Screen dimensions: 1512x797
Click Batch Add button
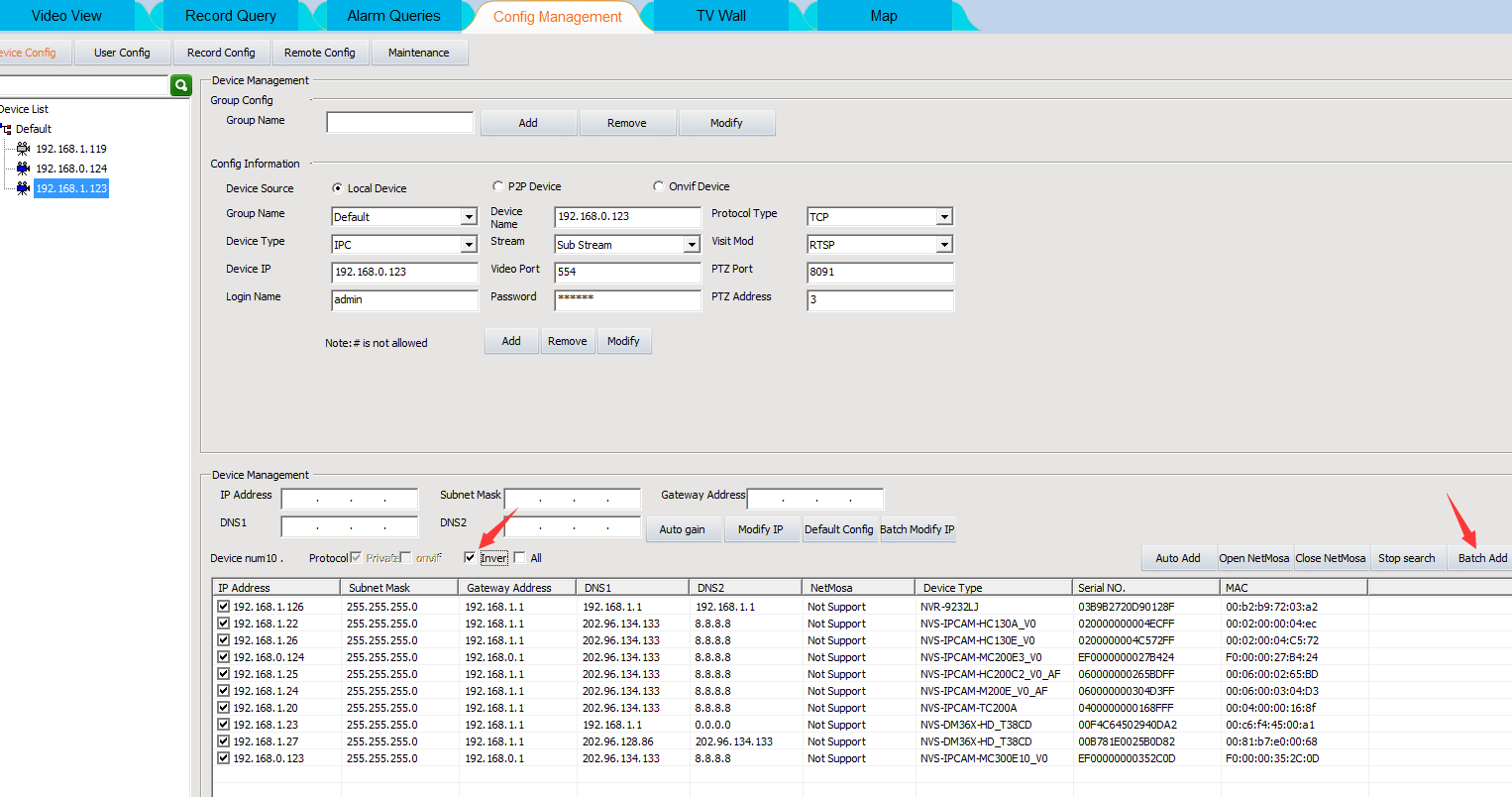1482,558
